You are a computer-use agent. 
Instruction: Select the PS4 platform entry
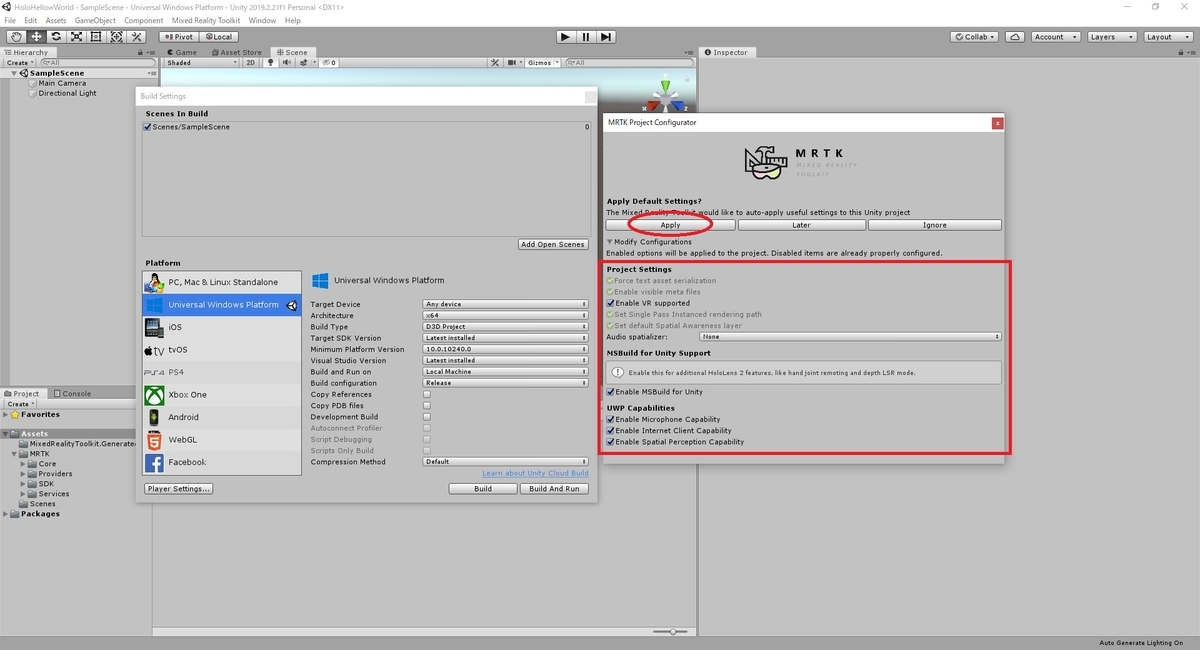pyautogui.click(x=222, y=372)
